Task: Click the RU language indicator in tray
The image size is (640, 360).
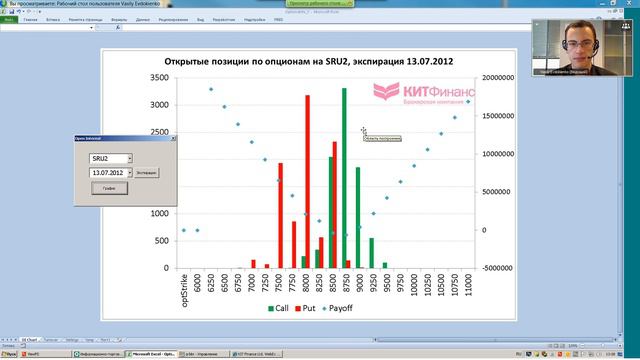Action: [x=519, y=354]
